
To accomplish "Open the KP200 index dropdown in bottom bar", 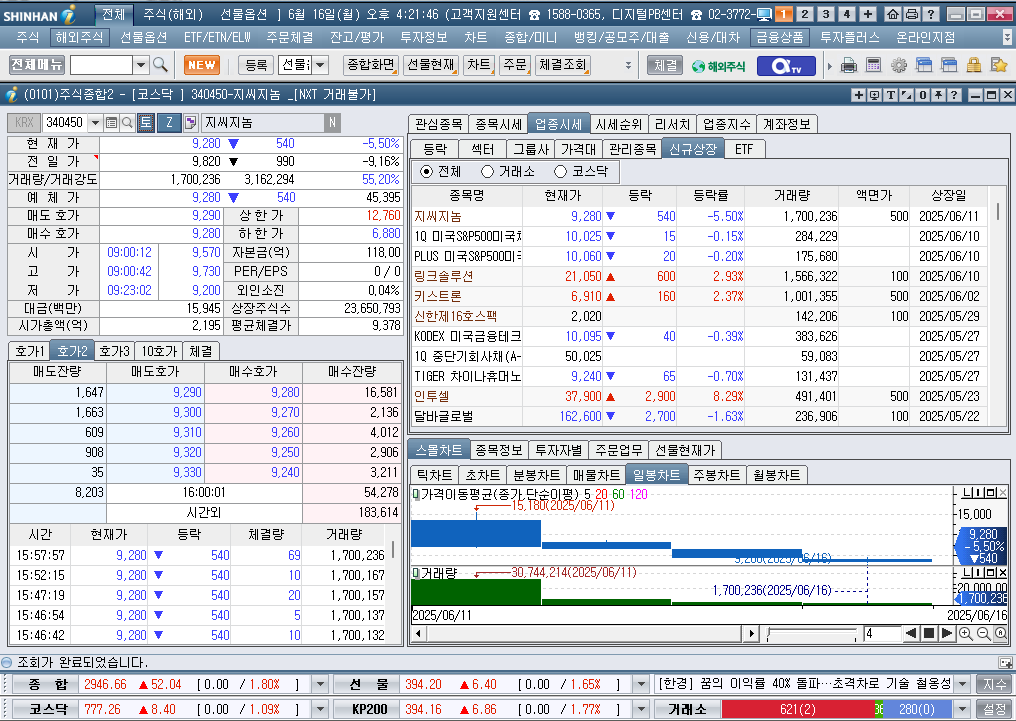I will 641,709.
